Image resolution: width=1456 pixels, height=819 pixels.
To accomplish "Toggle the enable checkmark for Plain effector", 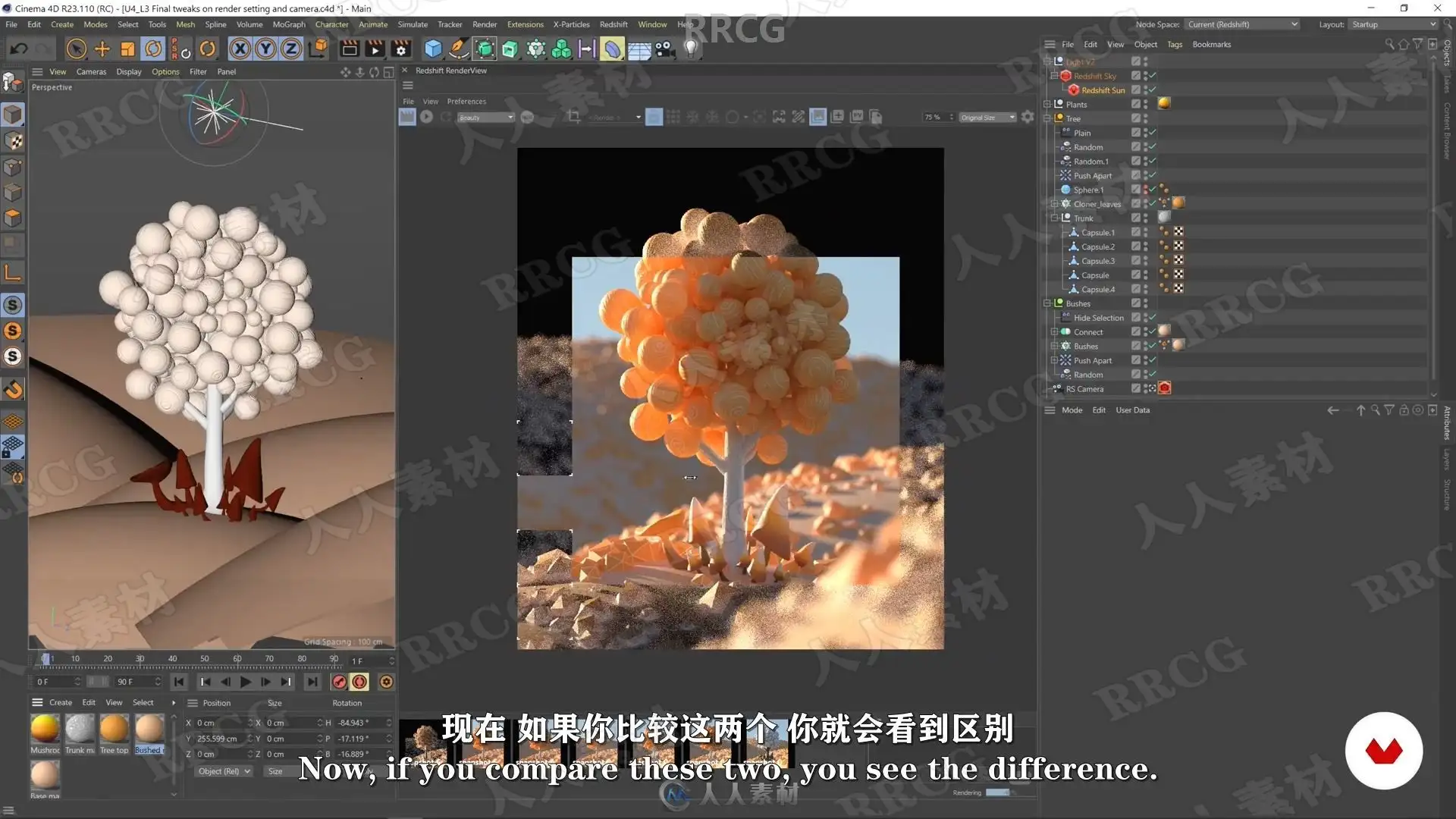I will coord(1152,133).
